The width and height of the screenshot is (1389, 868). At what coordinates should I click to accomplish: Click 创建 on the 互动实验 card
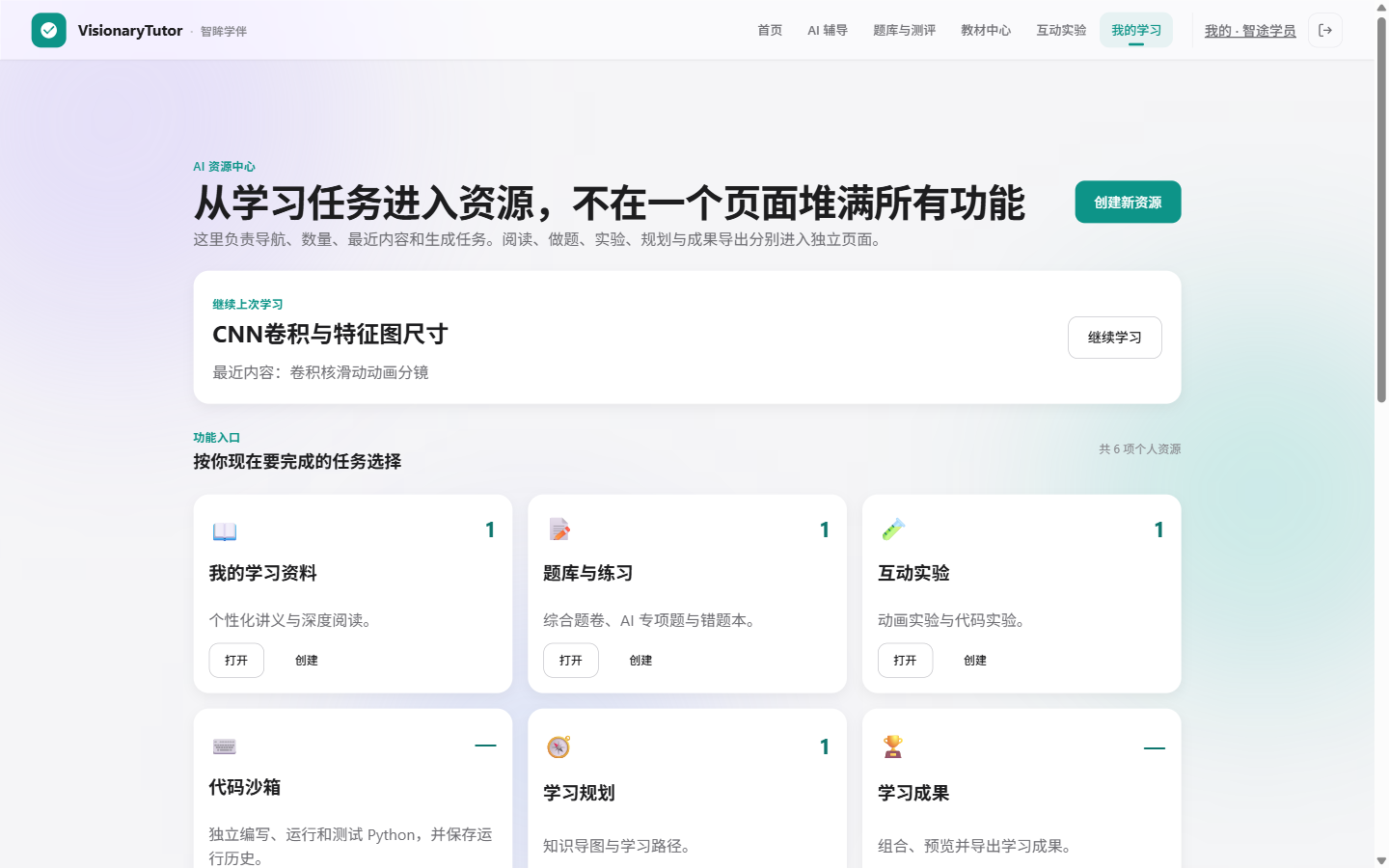tap(975, 661)
